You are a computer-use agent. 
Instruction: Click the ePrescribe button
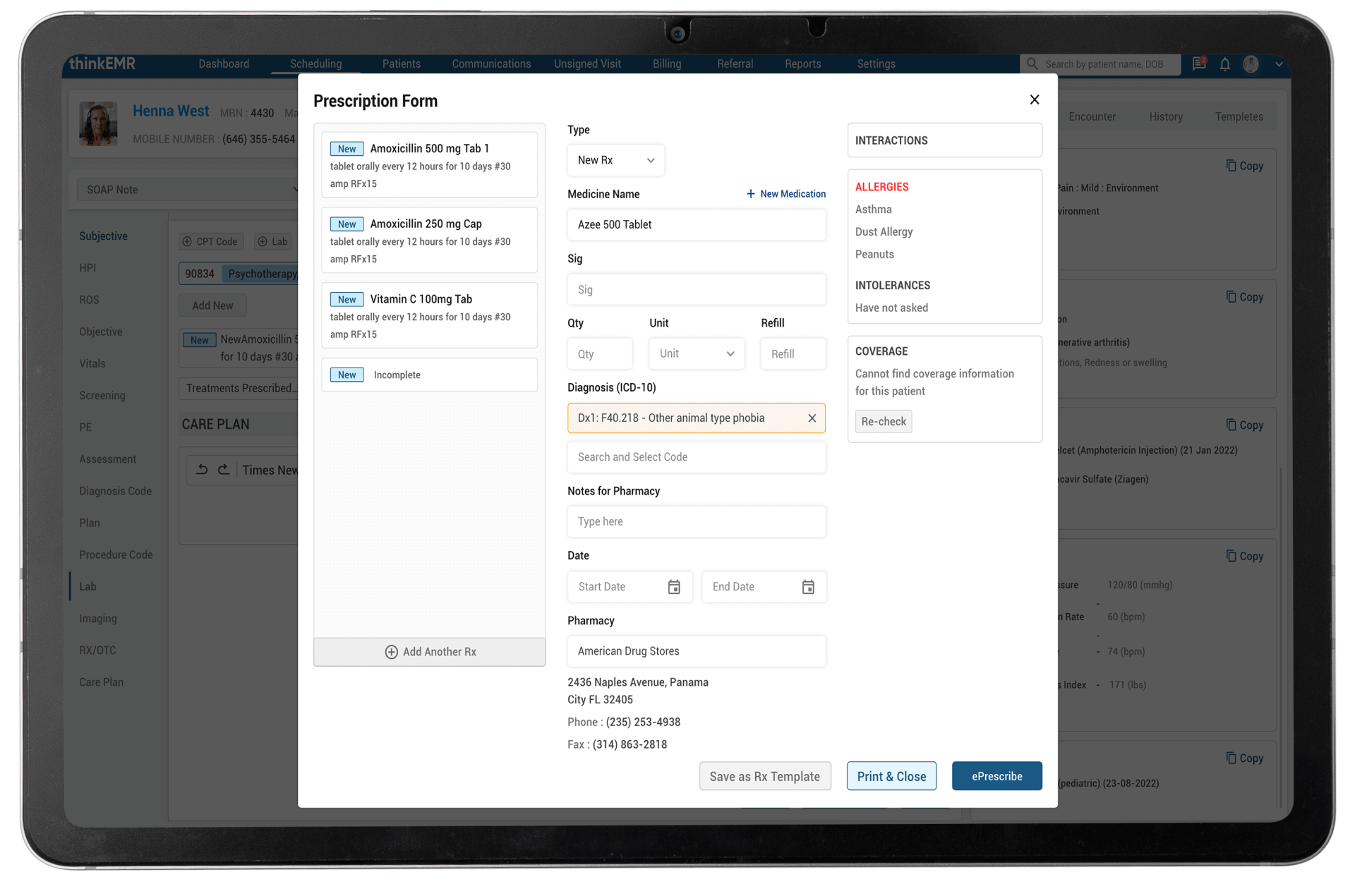point(996,776)
